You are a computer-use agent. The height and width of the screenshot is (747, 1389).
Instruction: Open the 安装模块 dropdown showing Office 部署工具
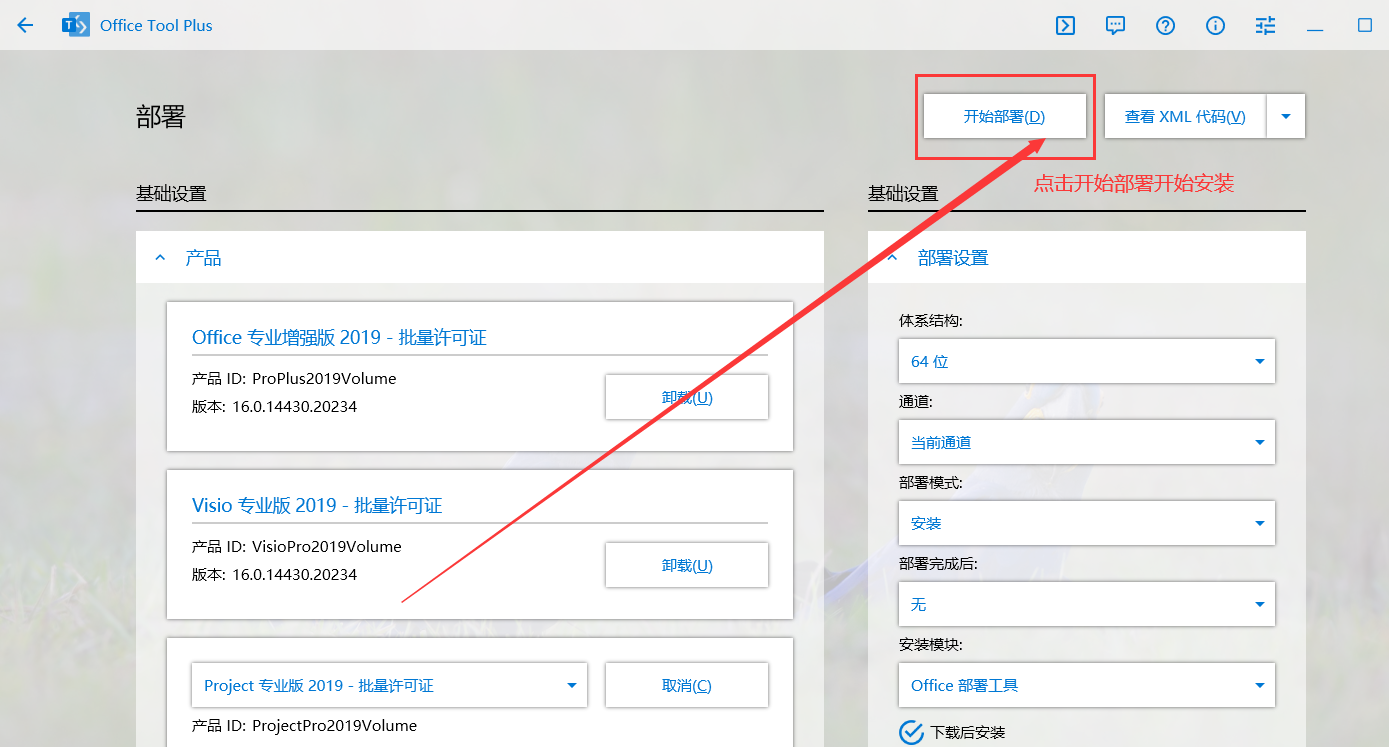[x=1087, y=685]
